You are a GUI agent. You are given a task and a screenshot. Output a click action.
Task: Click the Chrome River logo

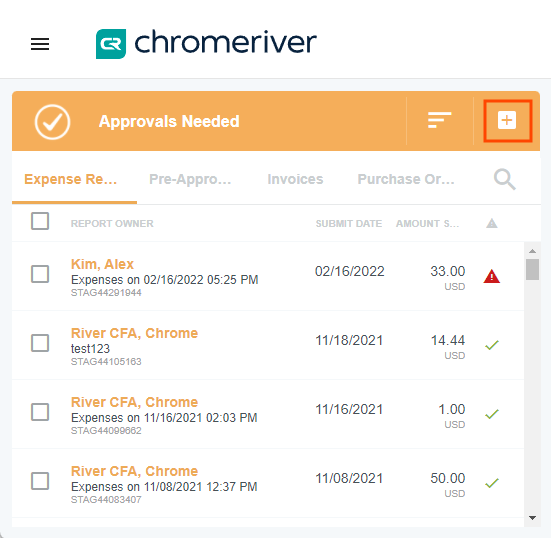click(x=206, y=44)
